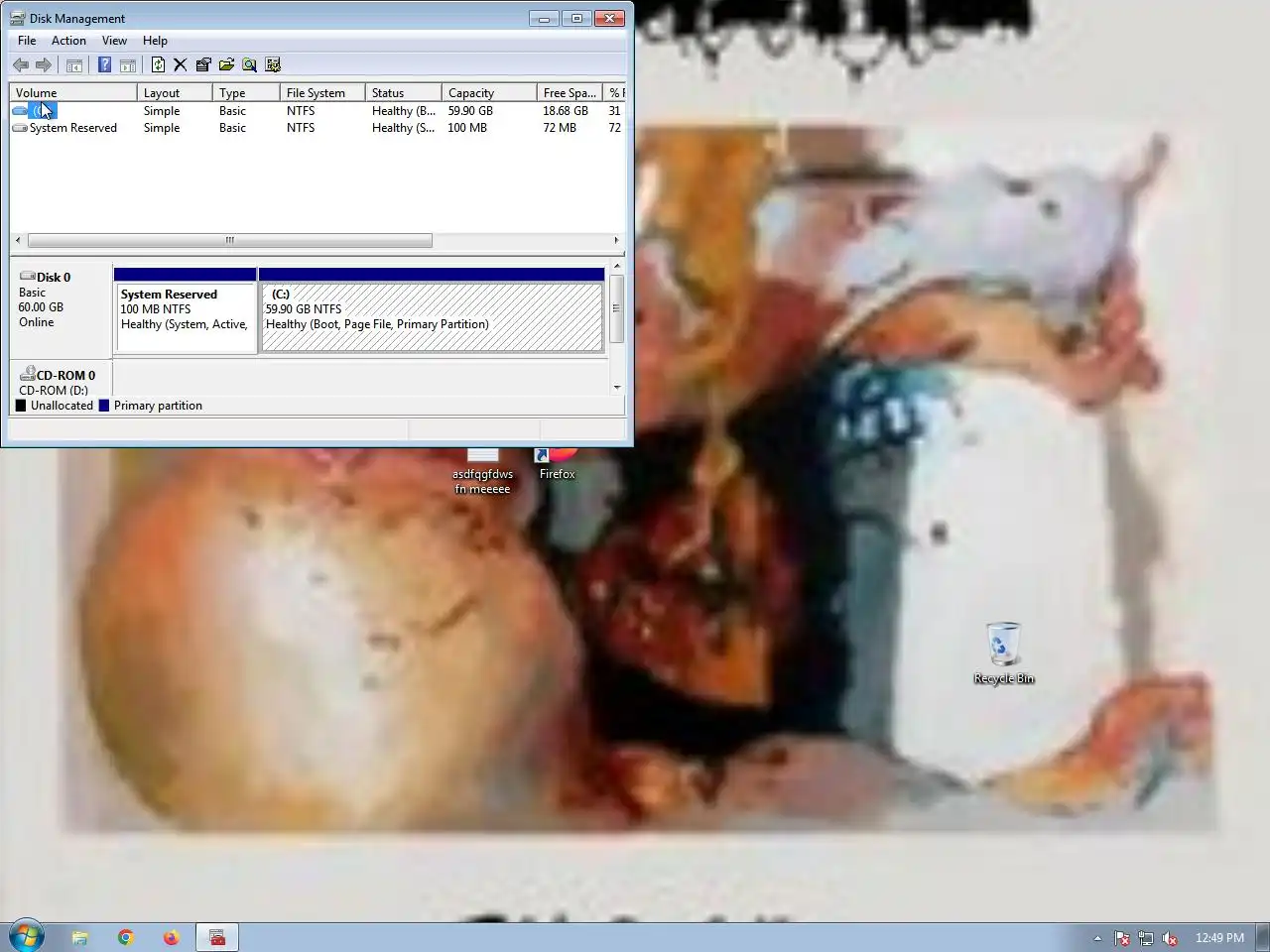Open the File menu
Viewport: 1270px width, 952px height.
pyautogui.click(x=27, y=41)
